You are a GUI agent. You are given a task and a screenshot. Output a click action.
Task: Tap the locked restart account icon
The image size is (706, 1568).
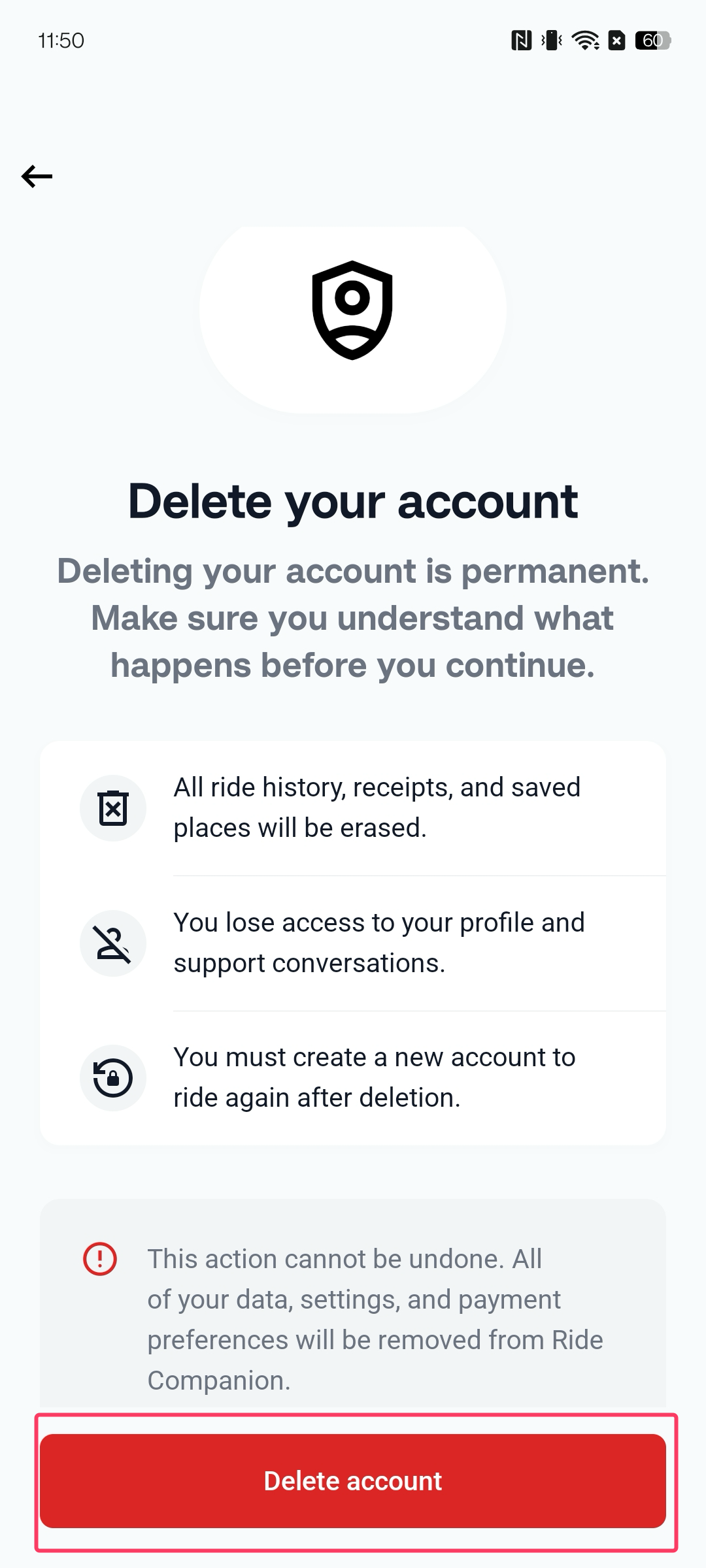pos(112,1077)
